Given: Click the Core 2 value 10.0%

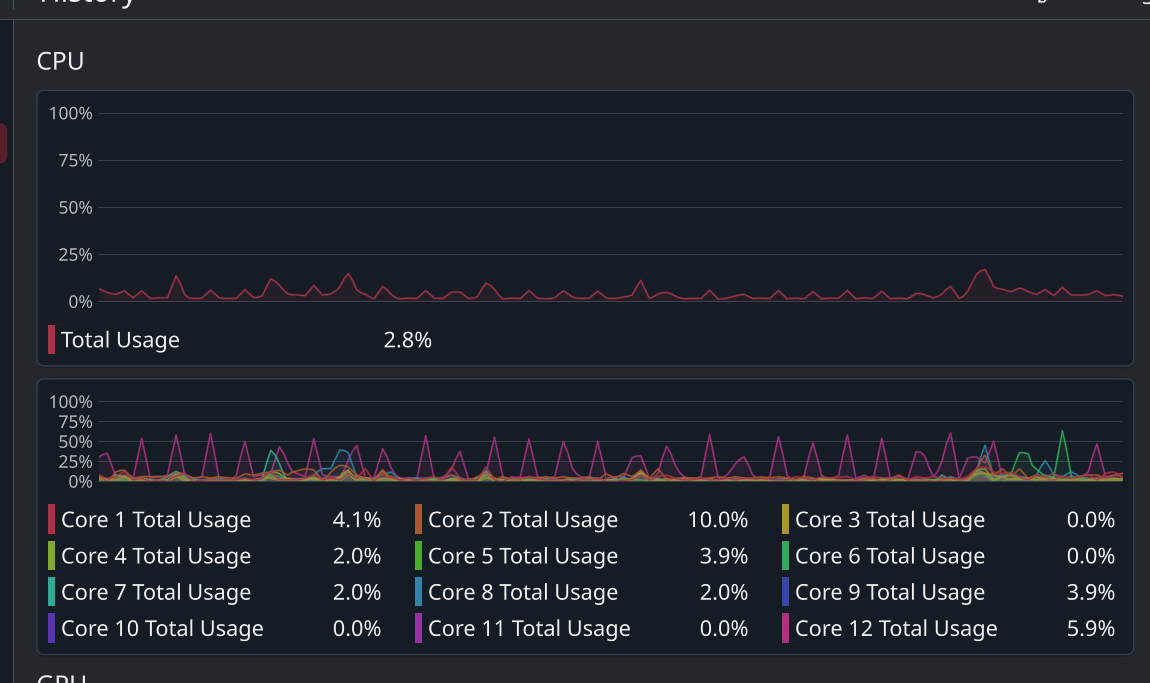Looking at the screenshot, I should tap(718, 520).
